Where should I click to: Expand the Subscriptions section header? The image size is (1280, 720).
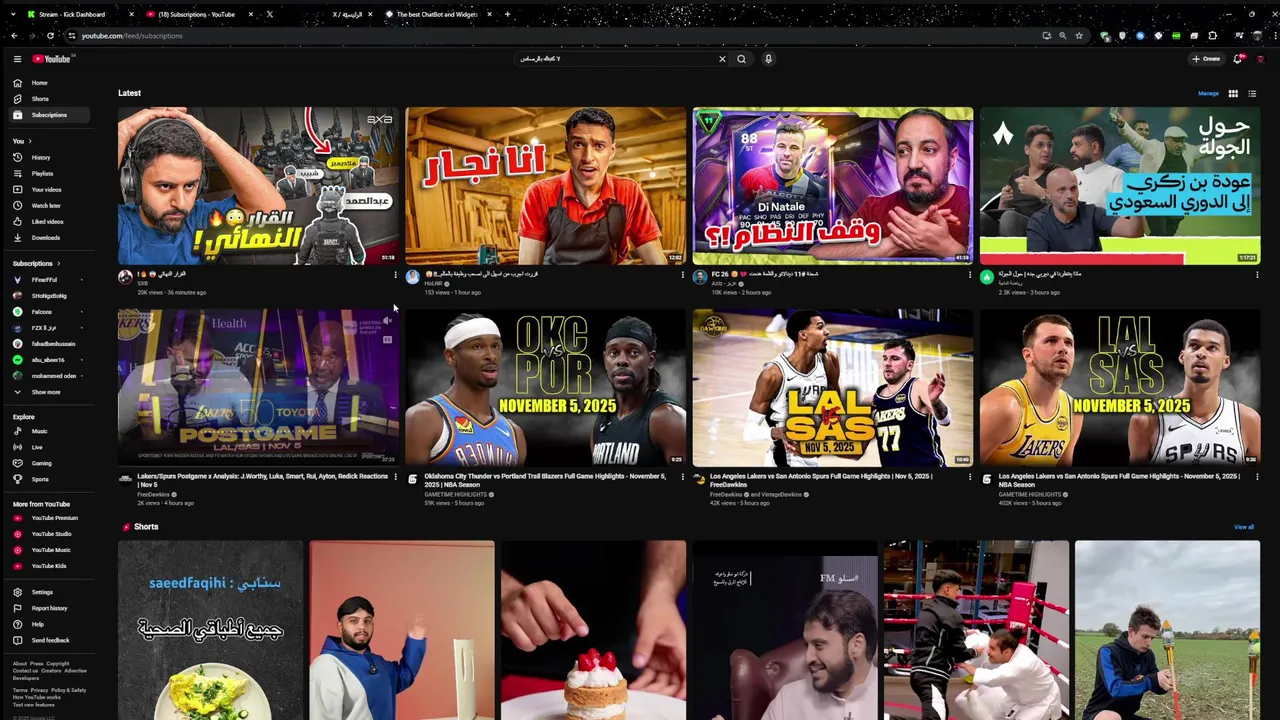(35, 263)
